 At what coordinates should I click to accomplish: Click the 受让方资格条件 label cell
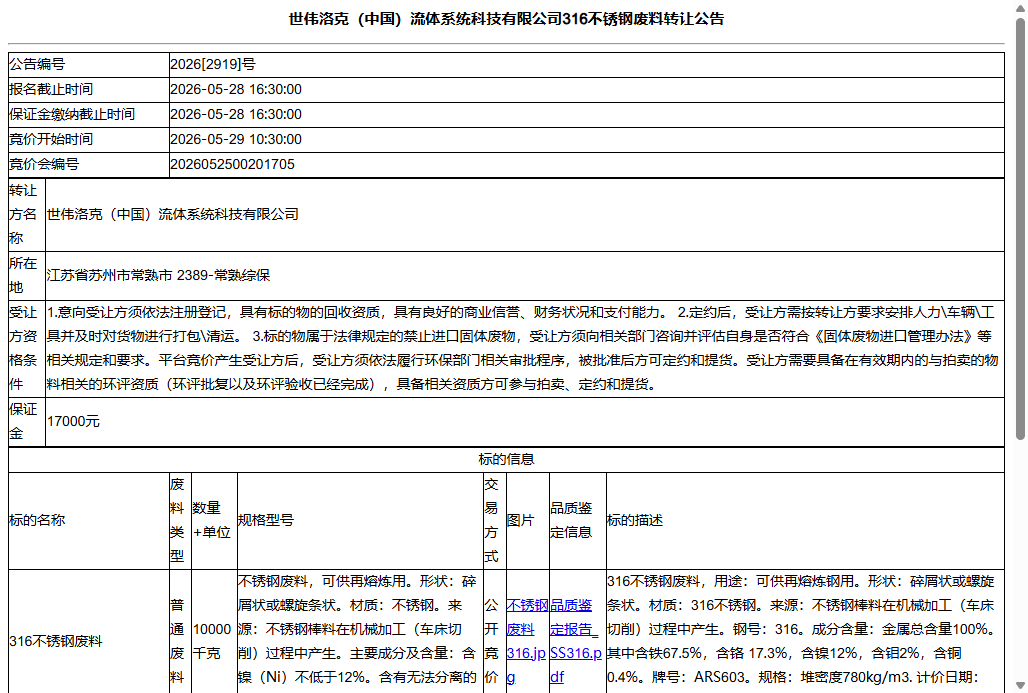[27, 348]
